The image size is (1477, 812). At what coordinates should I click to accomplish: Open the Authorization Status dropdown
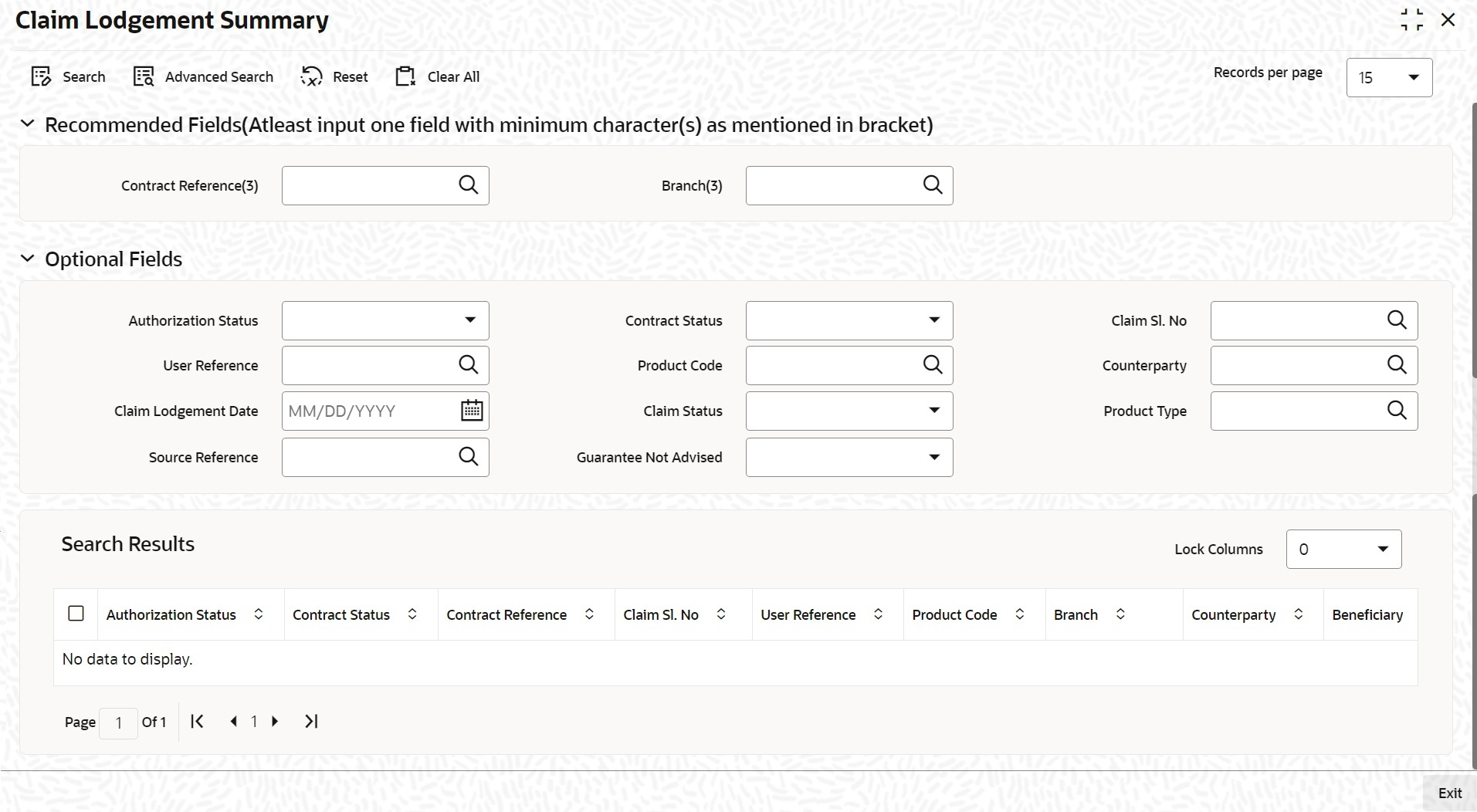[x=385, y=320]
